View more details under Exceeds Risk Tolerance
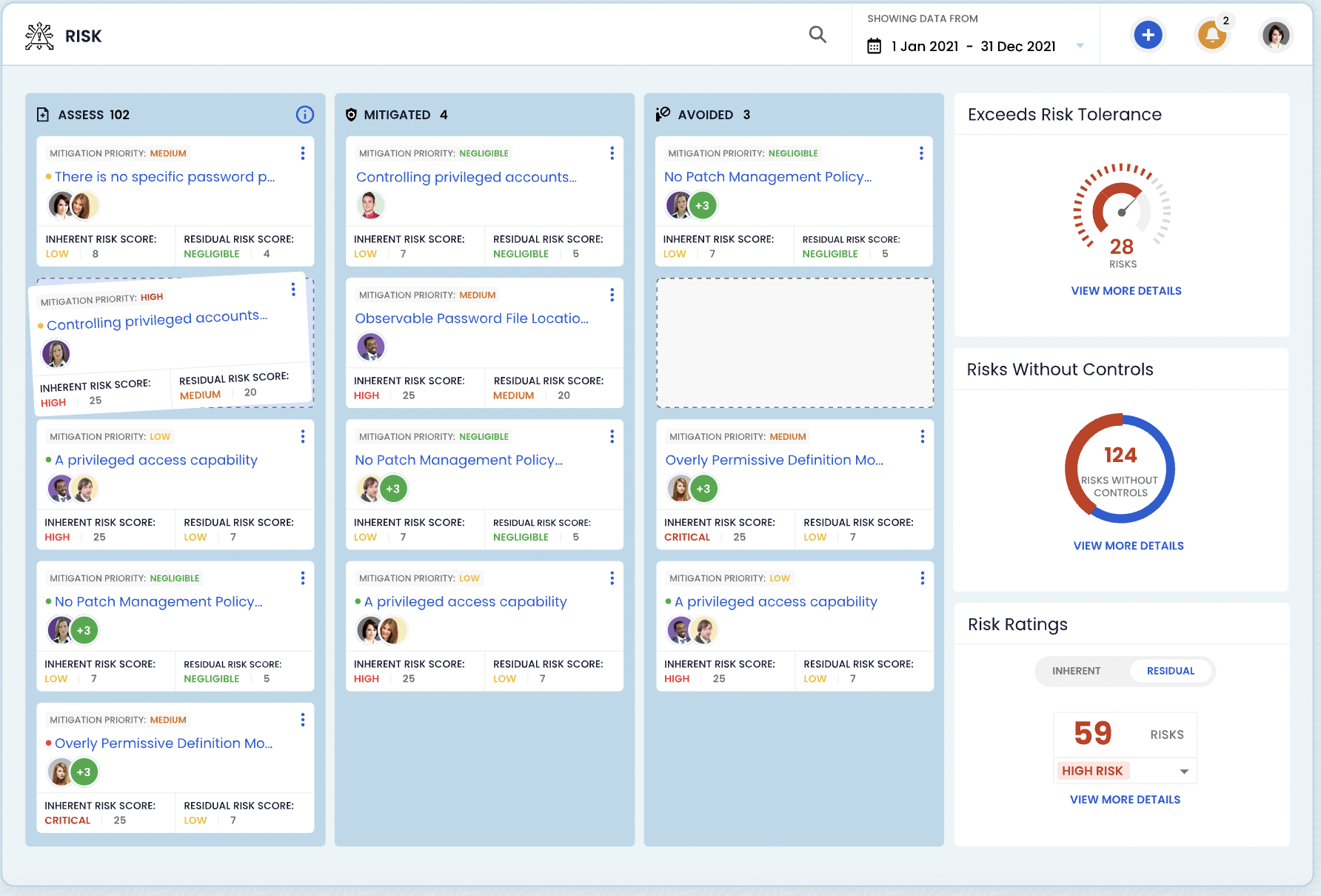1321x896 pixels. (1126, 291)
